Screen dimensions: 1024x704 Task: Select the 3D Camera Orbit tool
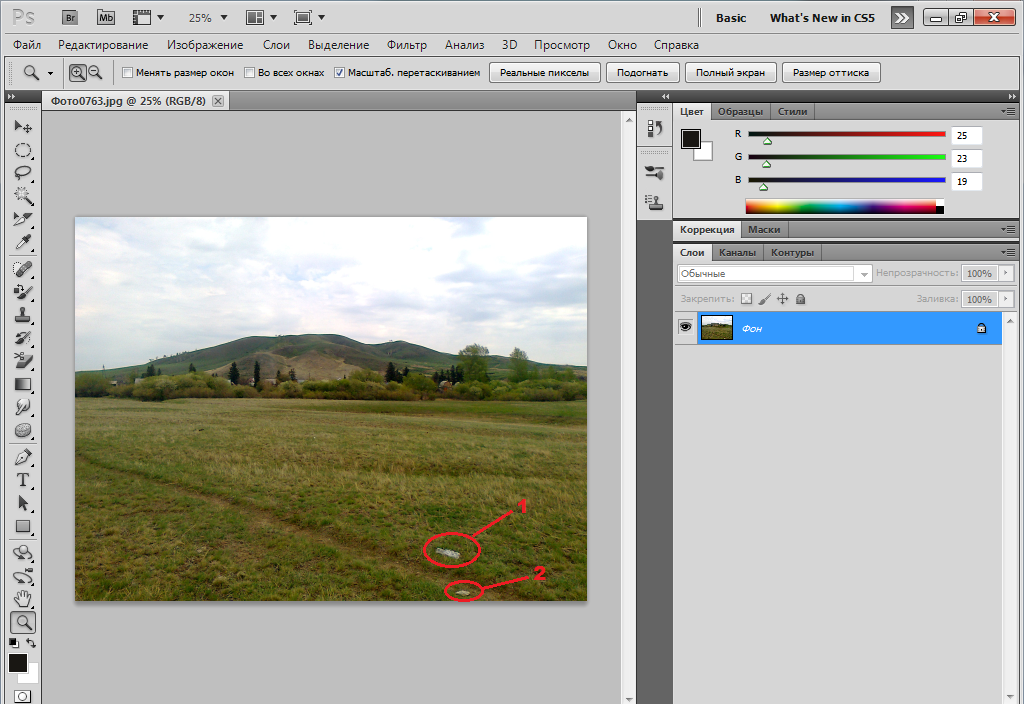click(23, 577)
